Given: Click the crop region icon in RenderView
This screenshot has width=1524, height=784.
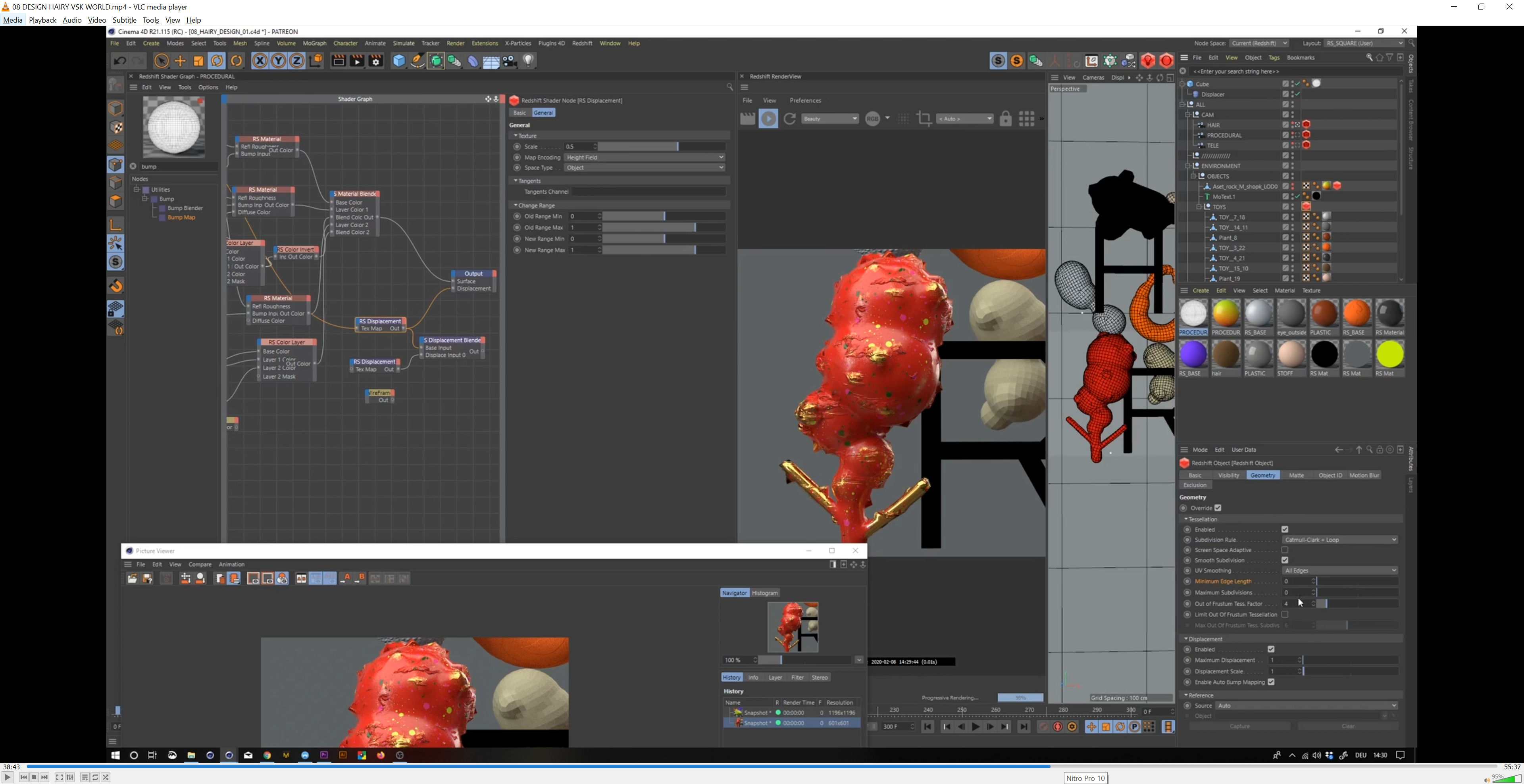Looking at the screenshot, I should [924, 119].
